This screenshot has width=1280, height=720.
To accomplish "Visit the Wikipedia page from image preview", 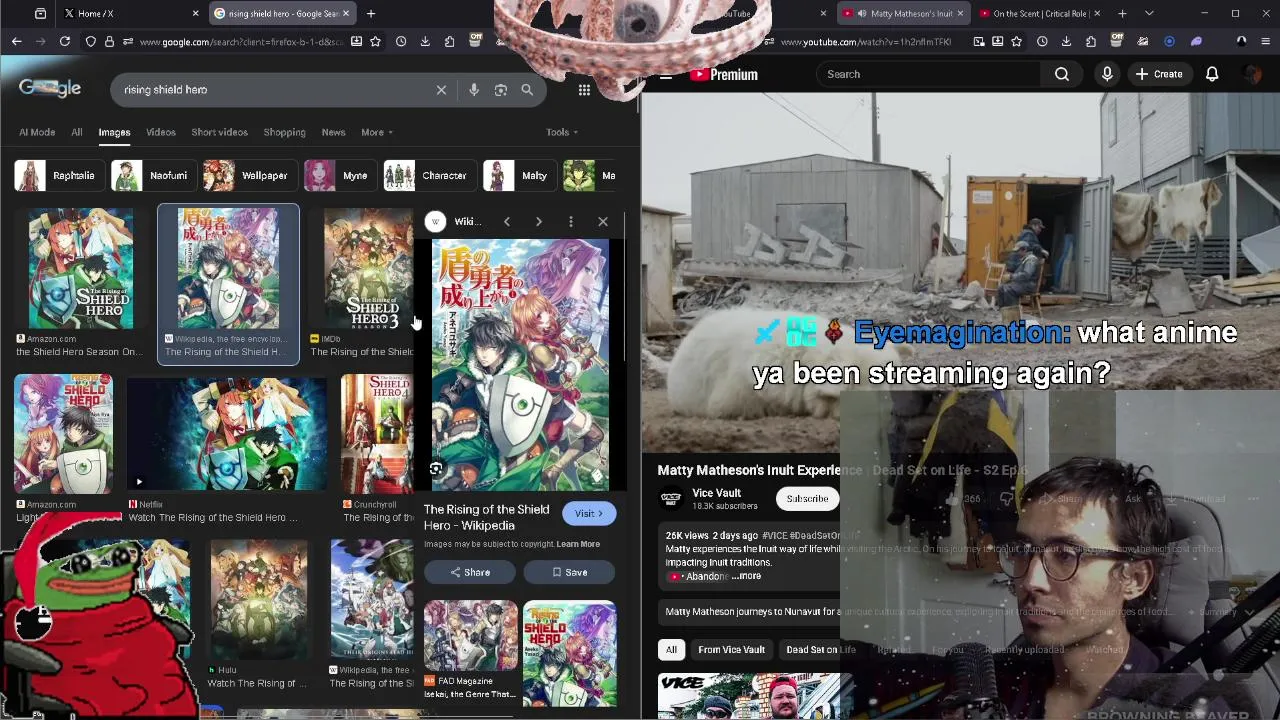I will 589,513.
